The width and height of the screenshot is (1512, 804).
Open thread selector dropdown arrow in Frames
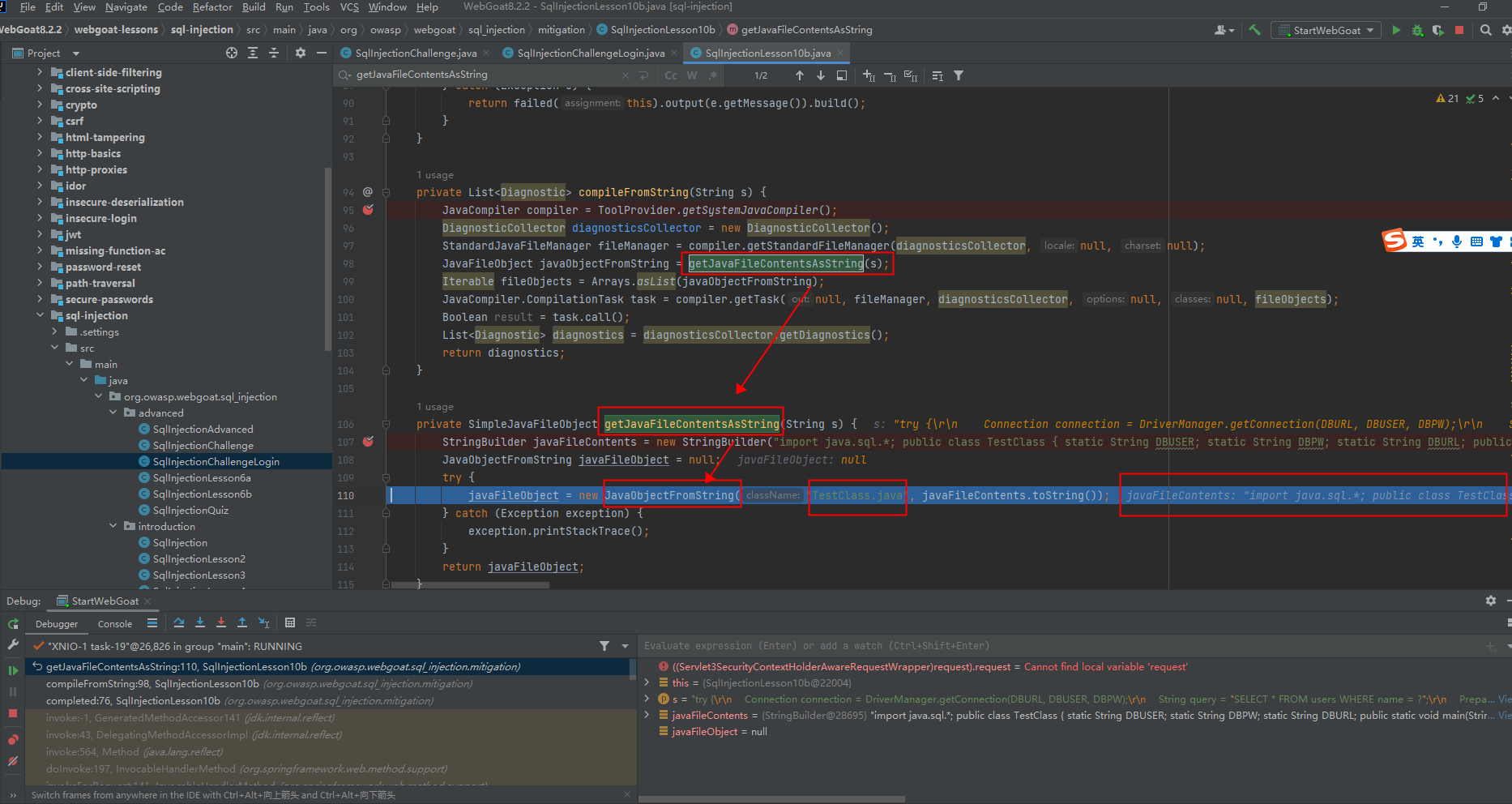625,646
